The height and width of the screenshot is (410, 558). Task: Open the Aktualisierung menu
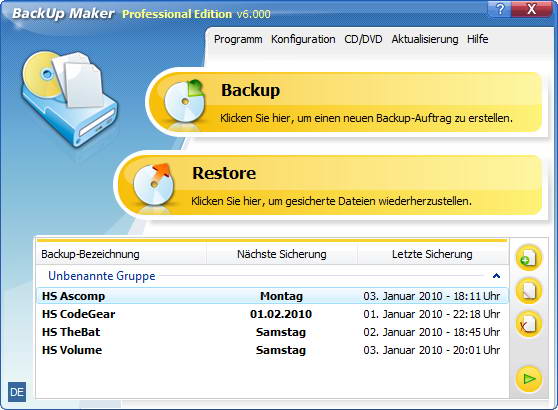[x=425, y=39]
